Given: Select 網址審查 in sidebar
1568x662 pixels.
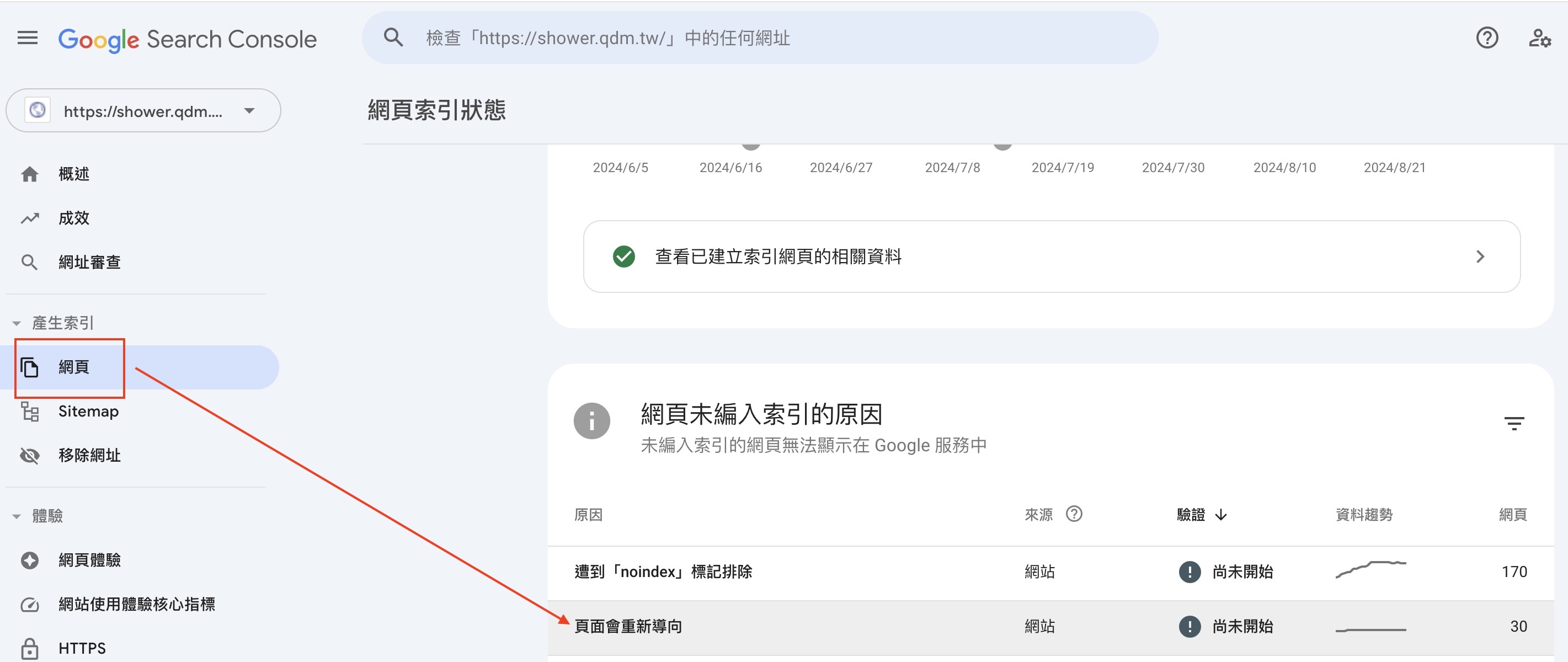Looking at the screenshot, I should pos(89,262).
